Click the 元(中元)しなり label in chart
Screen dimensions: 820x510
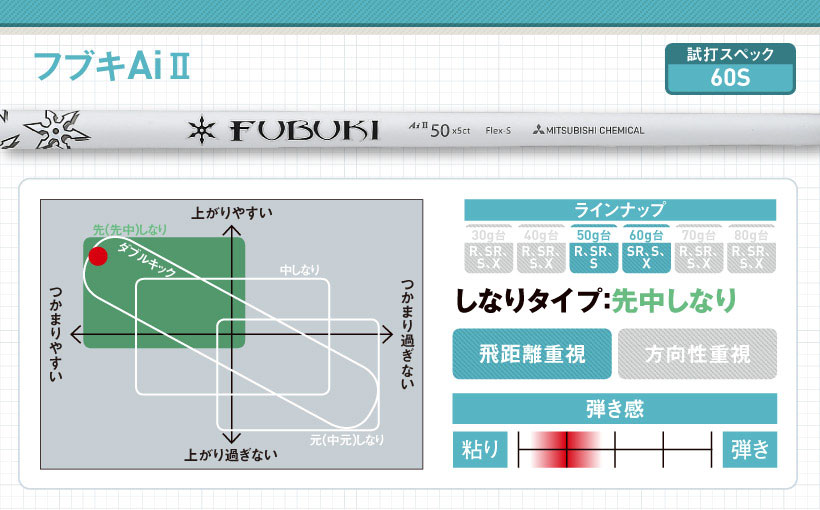[x=346, y=439]
